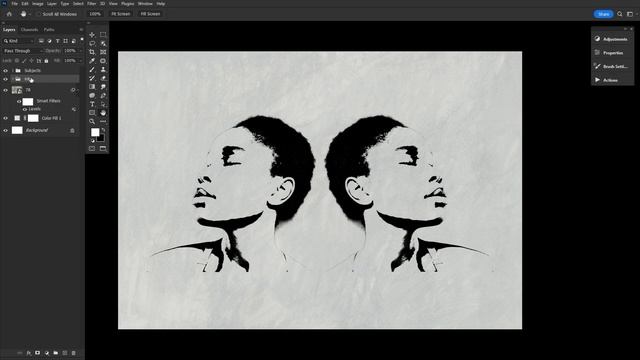The height and width of the screenshot is (360, 640).
Task: Select the Eyedropper tool
Action: click(92, 61)
